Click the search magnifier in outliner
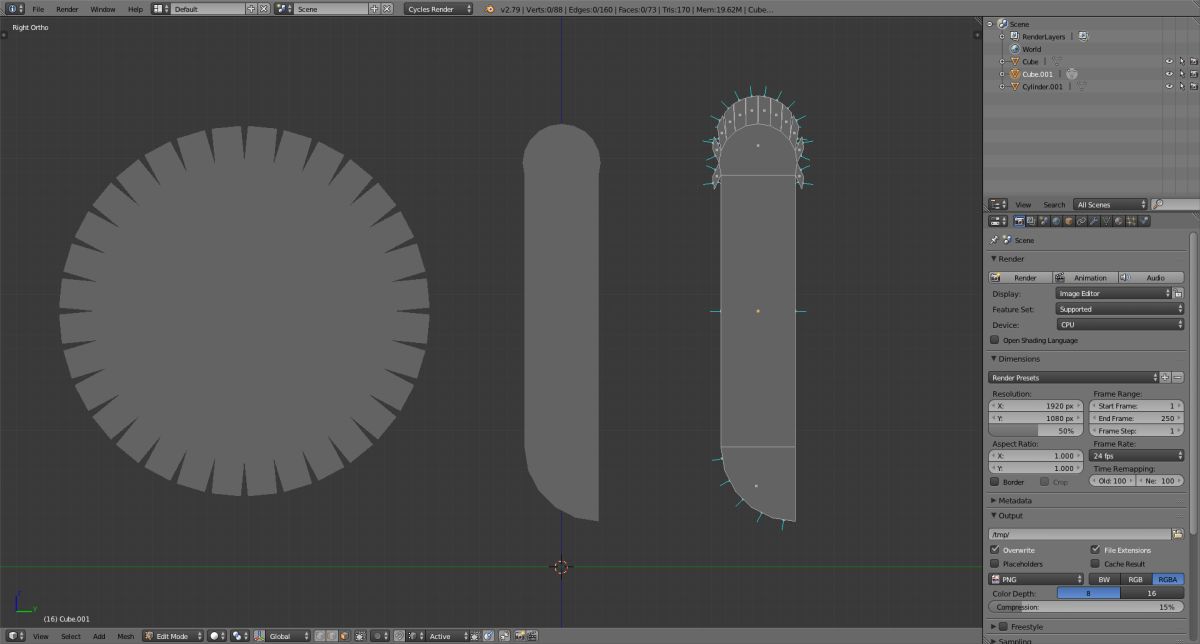This screenshot has height=644, width=1200. 1157,204
